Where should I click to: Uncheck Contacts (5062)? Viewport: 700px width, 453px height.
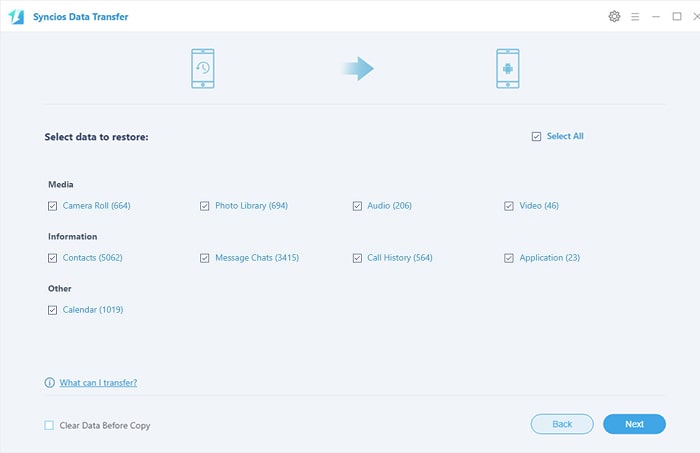pyautogui.click(x=52, y=258)
